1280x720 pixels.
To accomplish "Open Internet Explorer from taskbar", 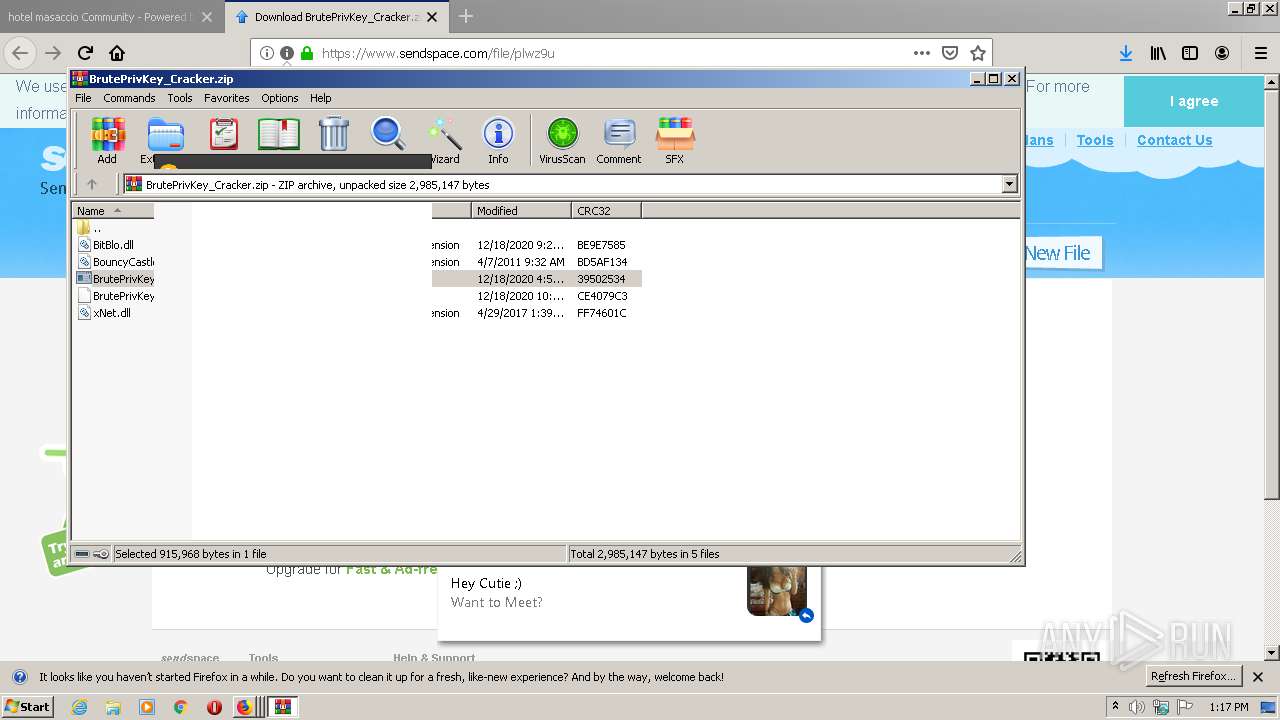I will point(79,707).
